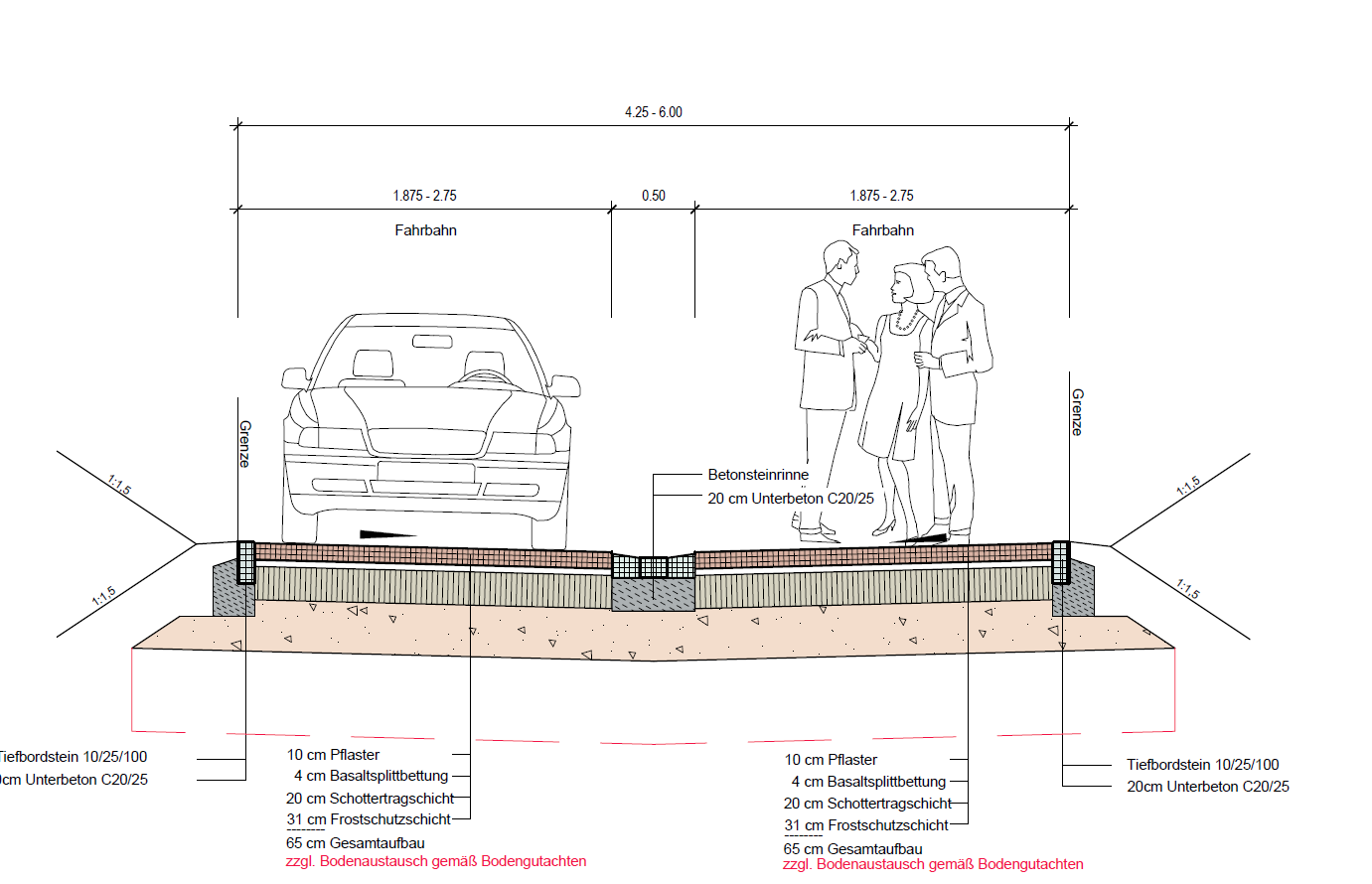Click the 10 cm Pflaster label under the car
1372x884 pixels.
pyautogui.click(x=333, y=755)
